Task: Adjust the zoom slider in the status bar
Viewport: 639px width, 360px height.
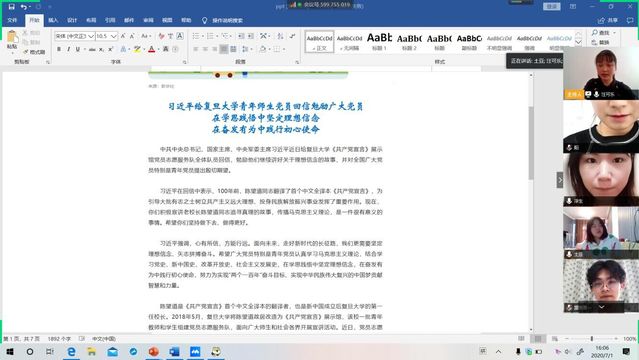Action: (592, 339)
